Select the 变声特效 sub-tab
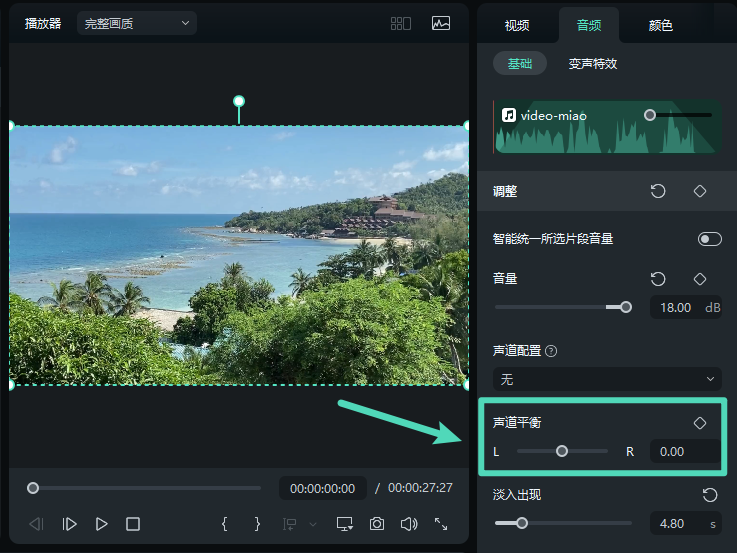This screenshot has height=553, width=737. pos(593,63)
